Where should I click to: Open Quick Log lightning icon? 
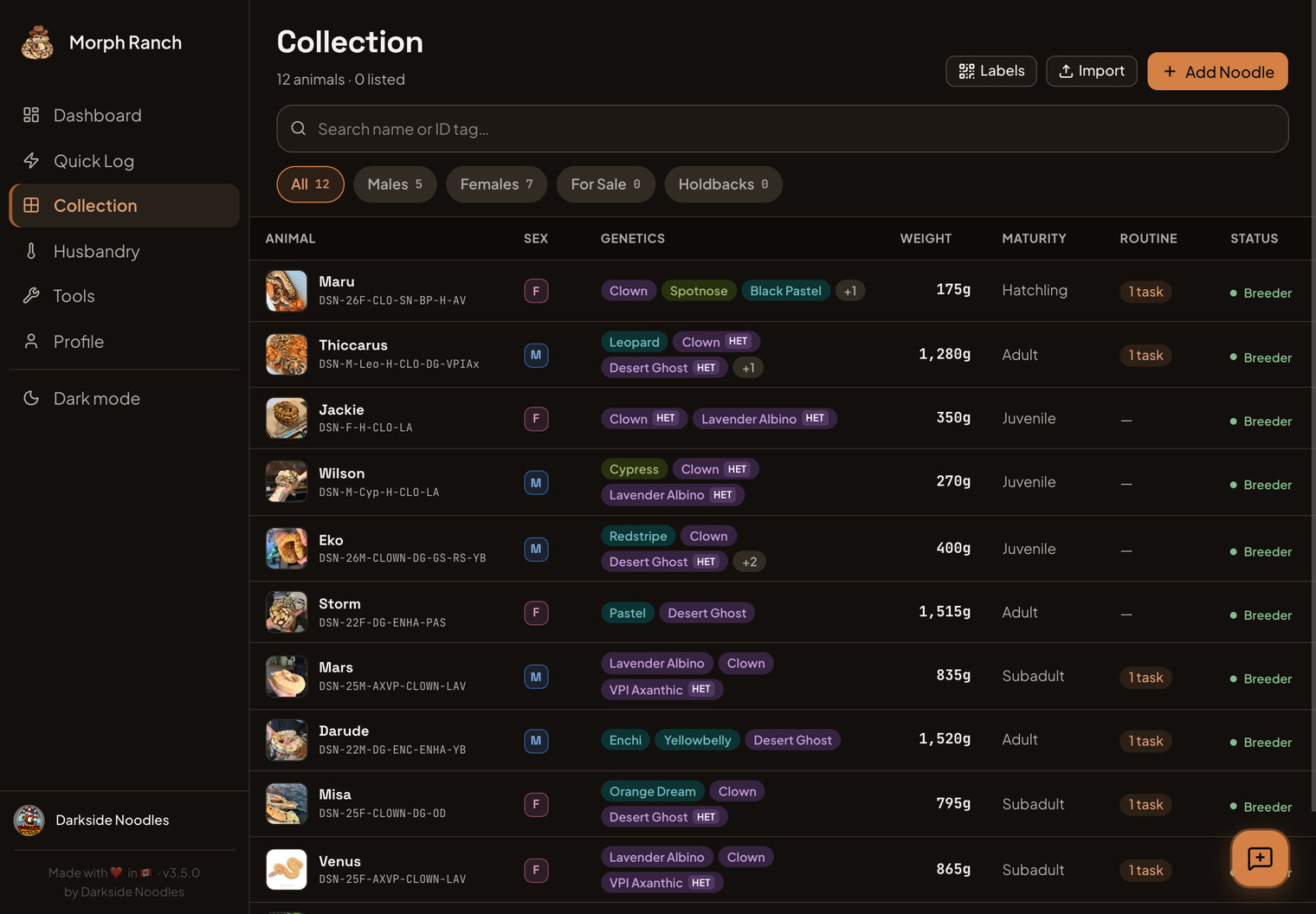31,161
